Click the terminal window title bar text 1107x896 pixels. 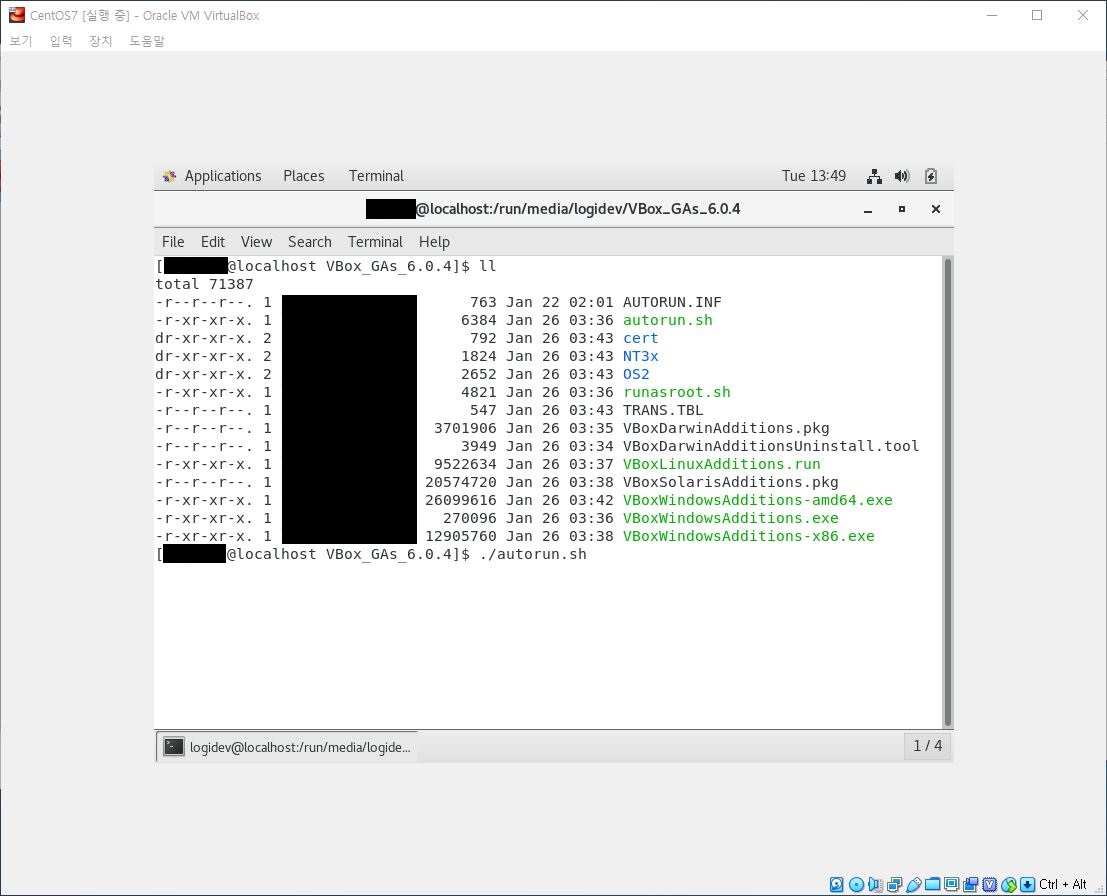tap(553, 209)
